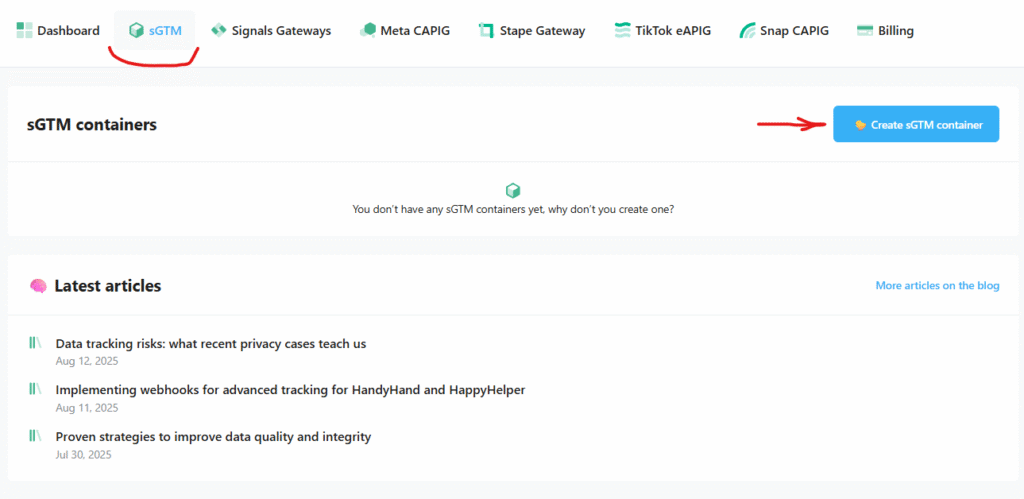Viewport: 1024px width, 499px height.
Task: Open the Data tracking risks article
Action: tap(211, 344)
